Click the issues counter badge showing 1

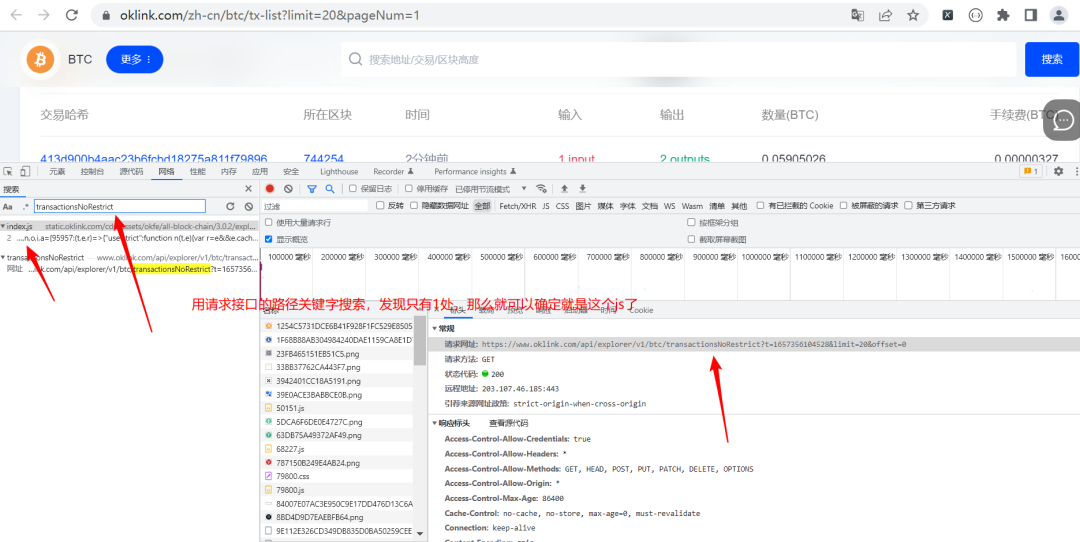[1030, 171]
